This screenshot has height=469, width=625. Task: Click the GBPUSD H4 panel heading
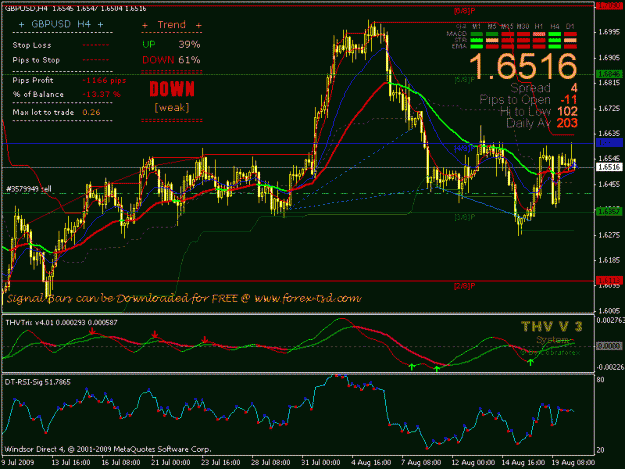tap(61, 24)
